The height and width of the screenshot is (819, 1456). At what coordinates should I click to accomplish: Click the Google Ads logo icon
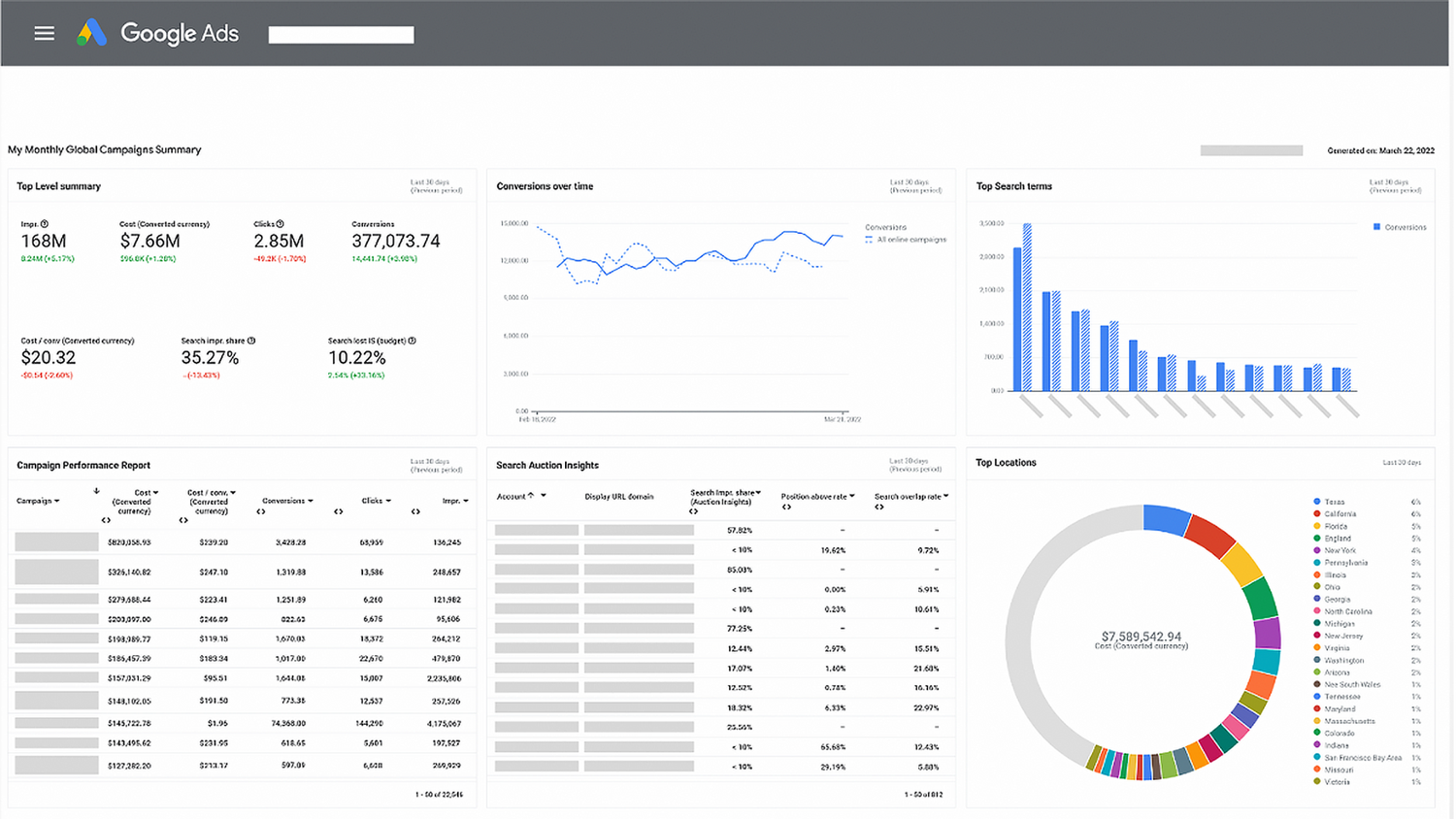[92, 33]
